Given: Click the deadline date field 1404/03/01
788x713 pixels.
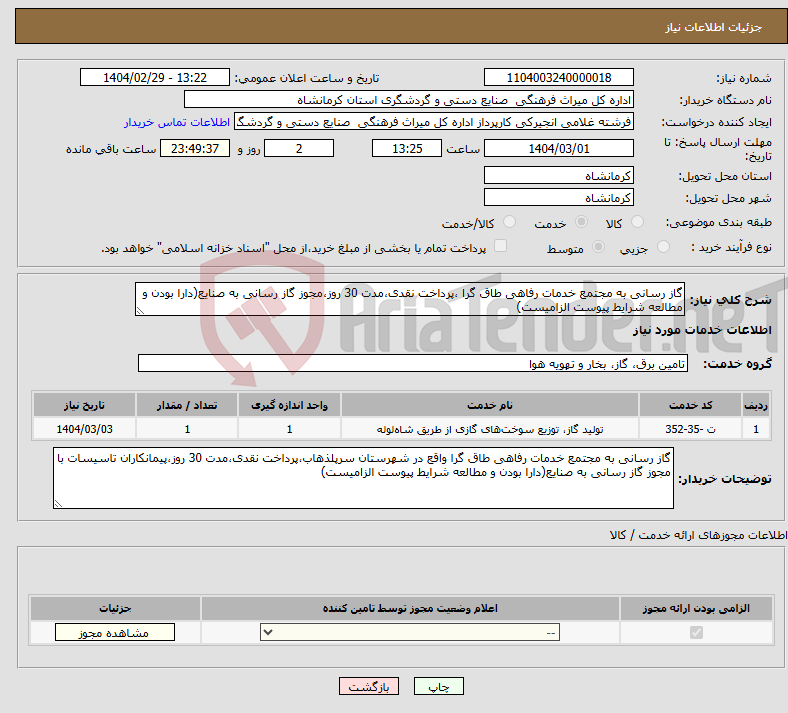Looking at the screenshot, I should pyautogui.click(x=559, y=148).
